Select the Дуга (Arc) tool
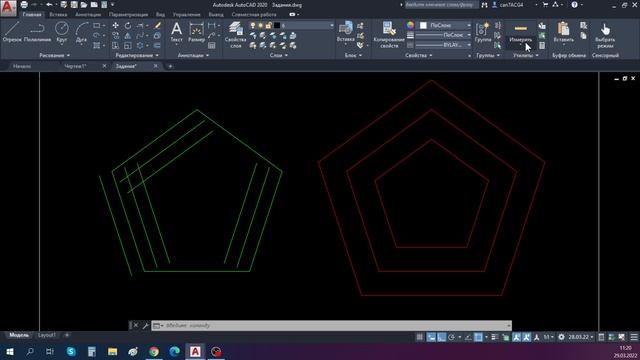This screenshot has width=640, height=360. [x=81, y=32]
